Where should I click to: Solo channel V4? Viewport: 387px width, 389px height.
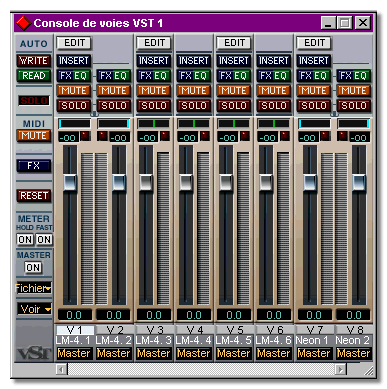[194, 106]
